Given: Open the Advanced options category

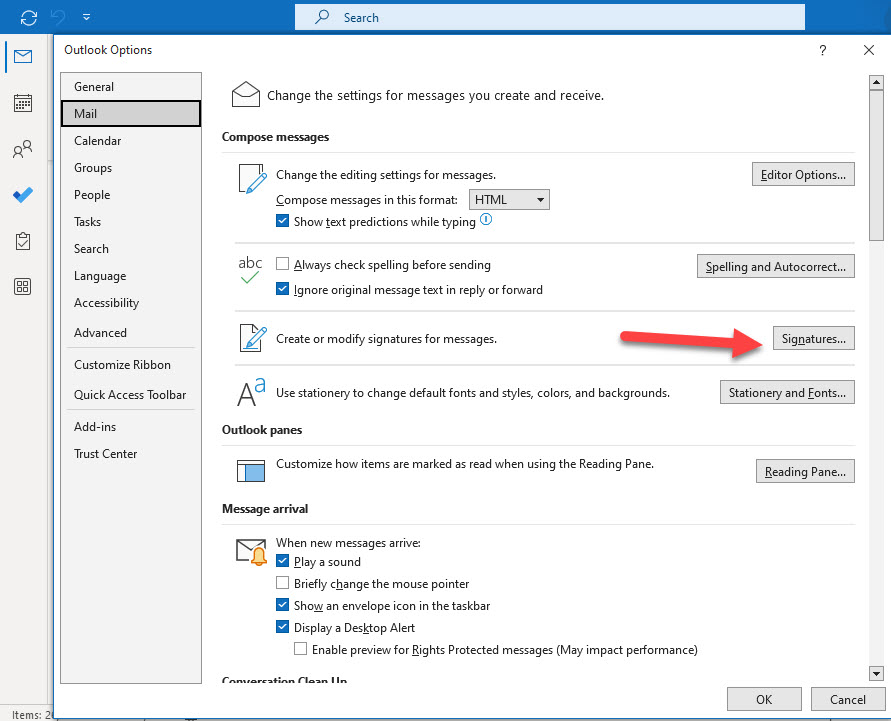Looking at the screenshot, I should click(x=131, y=332).
